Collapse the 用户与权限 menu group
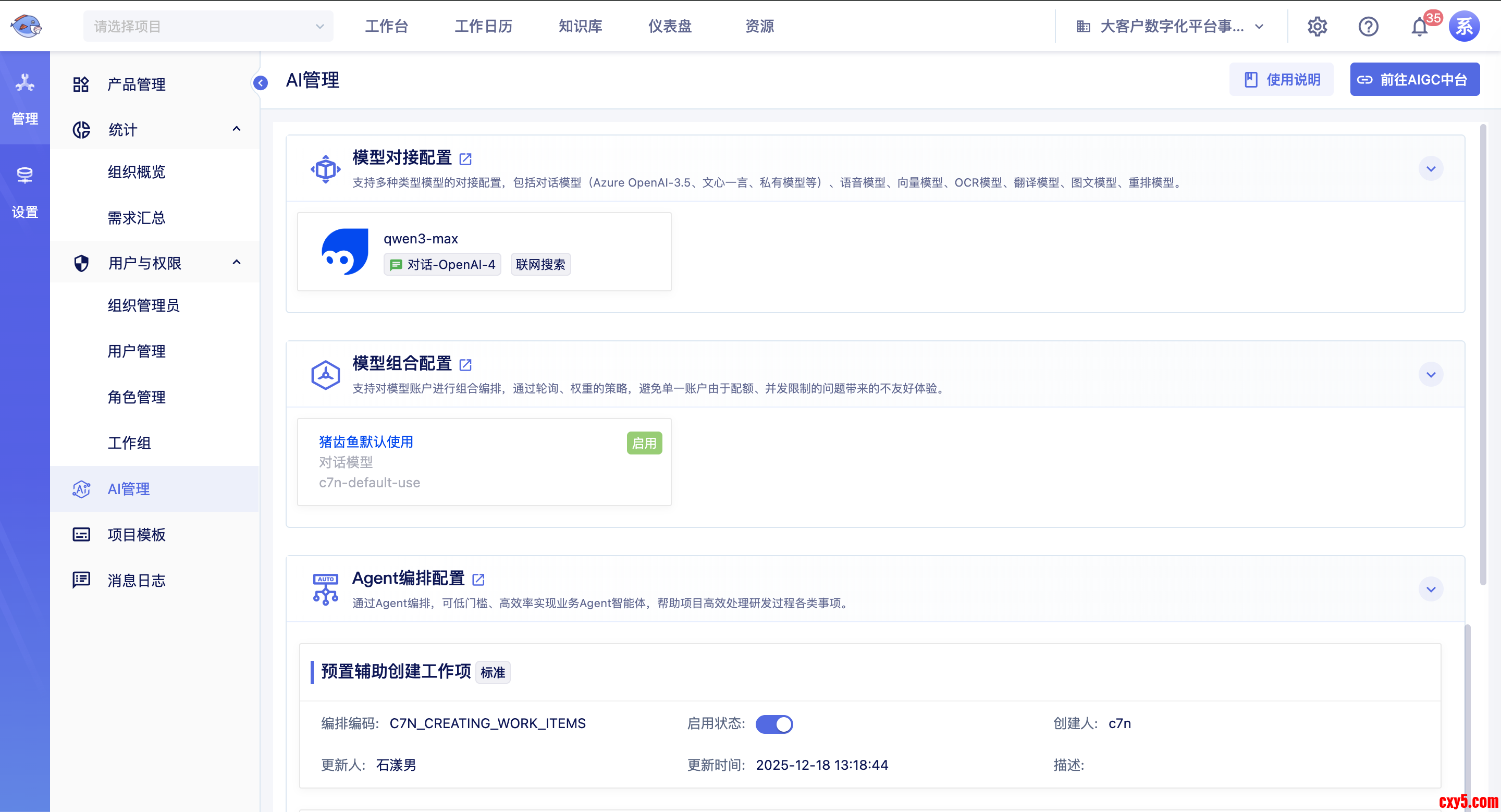Viewport: 1501px width, 812px height. (x=236, y=263)
